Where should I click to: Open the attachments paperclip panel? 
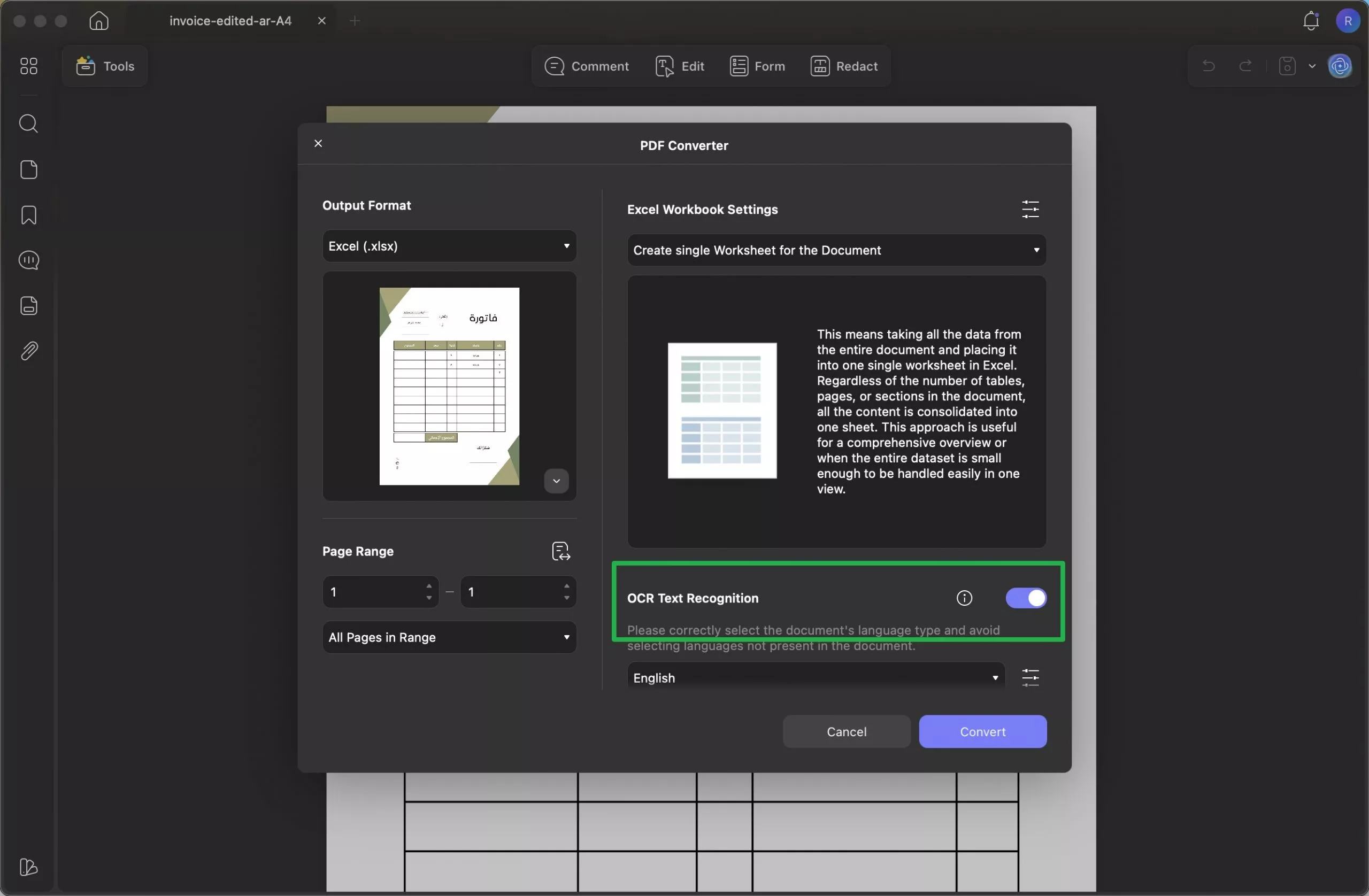click(29, 351)
